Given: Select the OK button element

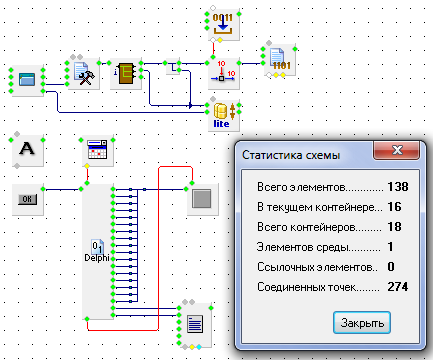Looking at the screenshot, I should (x=28, y=199).
